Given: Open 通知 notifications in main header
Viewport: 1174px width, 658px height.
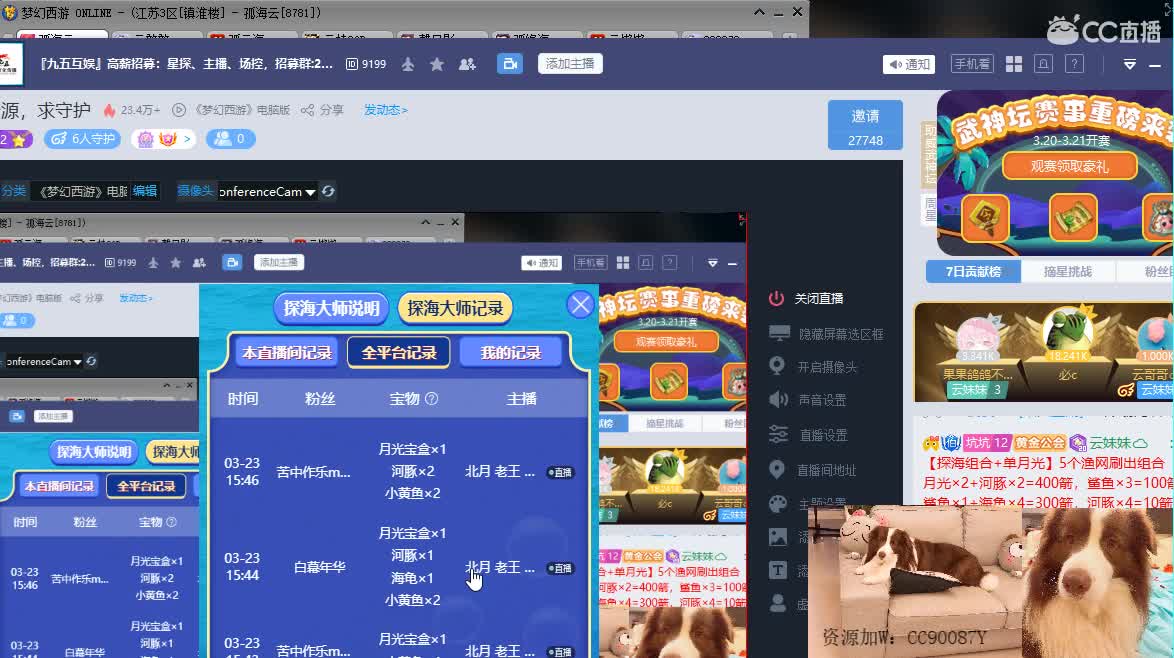Looking at the screenshot, I should coord(909,64).
